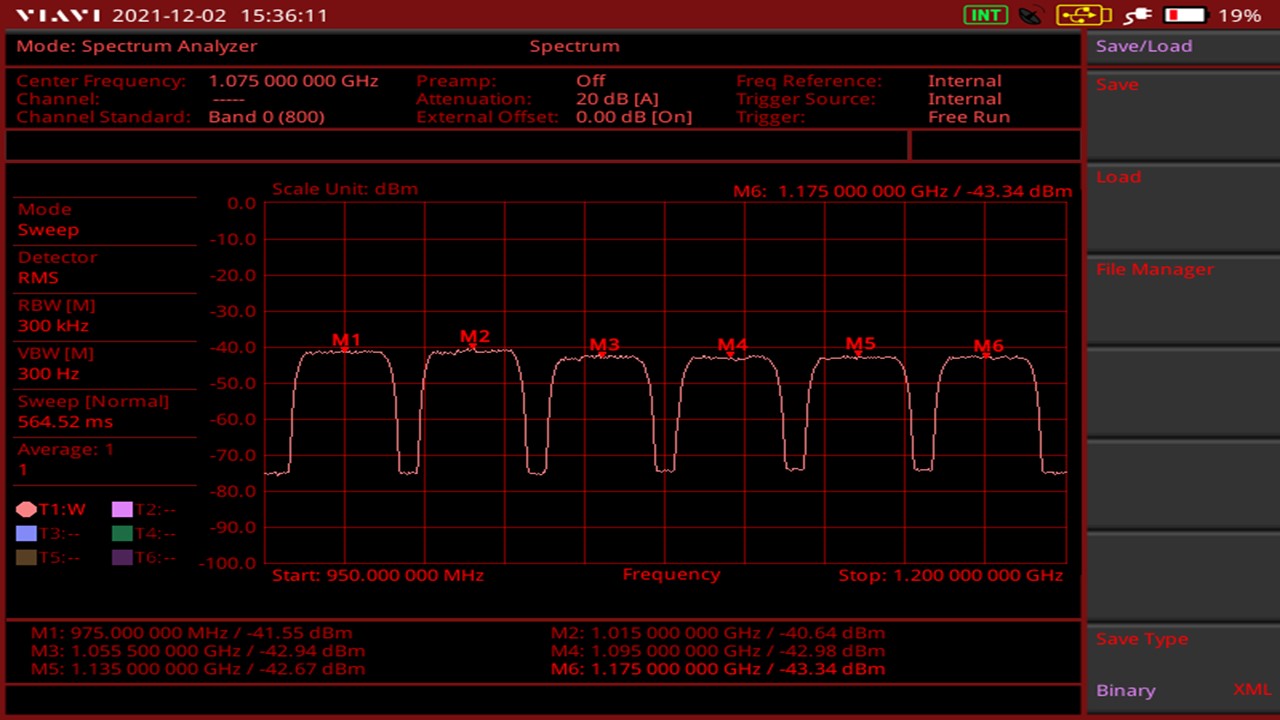Tap the INT reference indicator icon
This screenshot has width=1280, height=720.
pyautogui.click(x=985, y=15)
